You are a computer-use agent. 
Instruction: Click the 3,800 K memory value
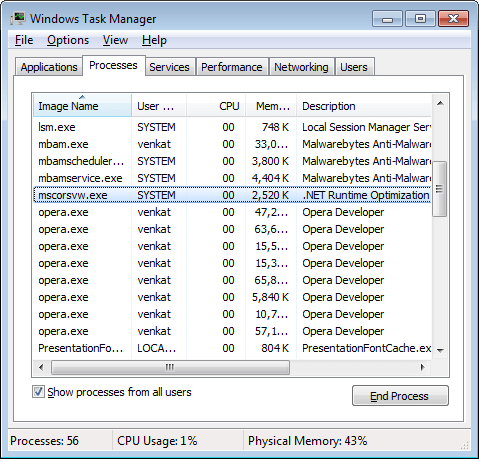tap(270, 161)
